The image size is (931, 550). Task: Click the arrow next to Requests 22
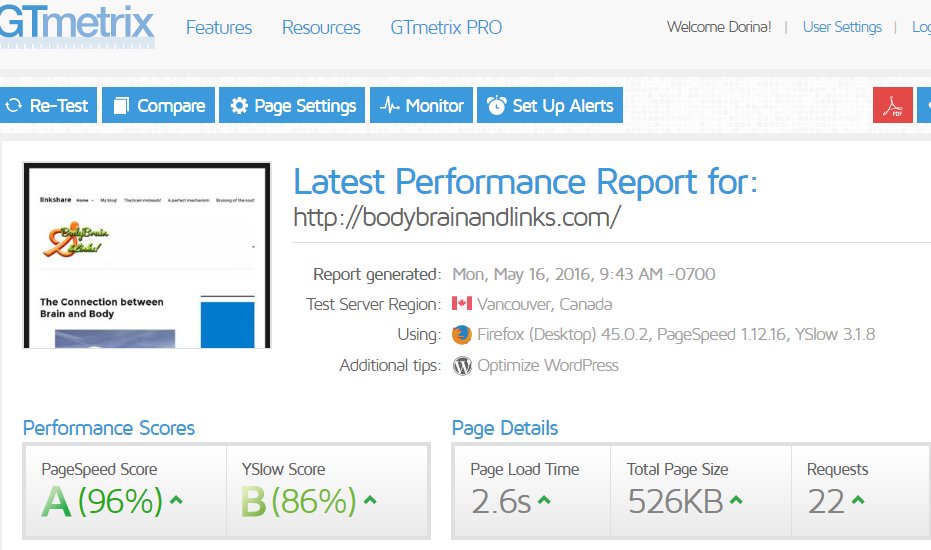click(x=858, y=500)
